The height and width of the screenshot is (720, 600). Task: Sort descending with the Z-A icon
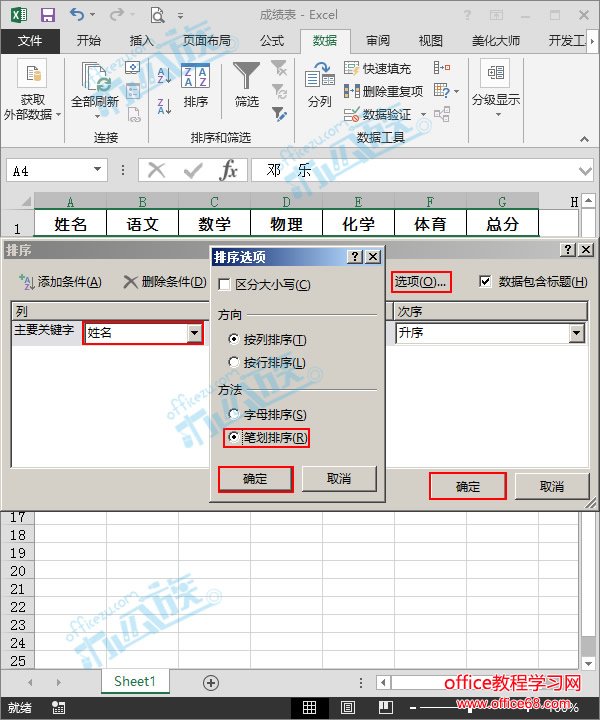coord(164,106)
